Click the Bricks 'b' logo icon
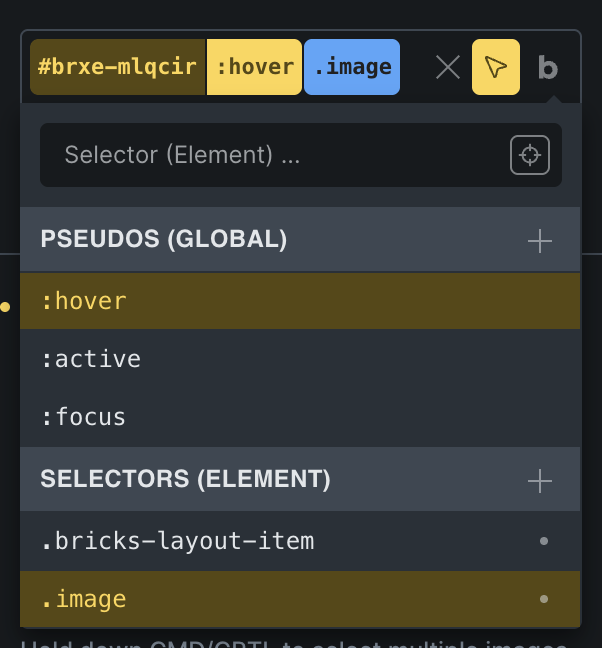 (x=548, y=68)
